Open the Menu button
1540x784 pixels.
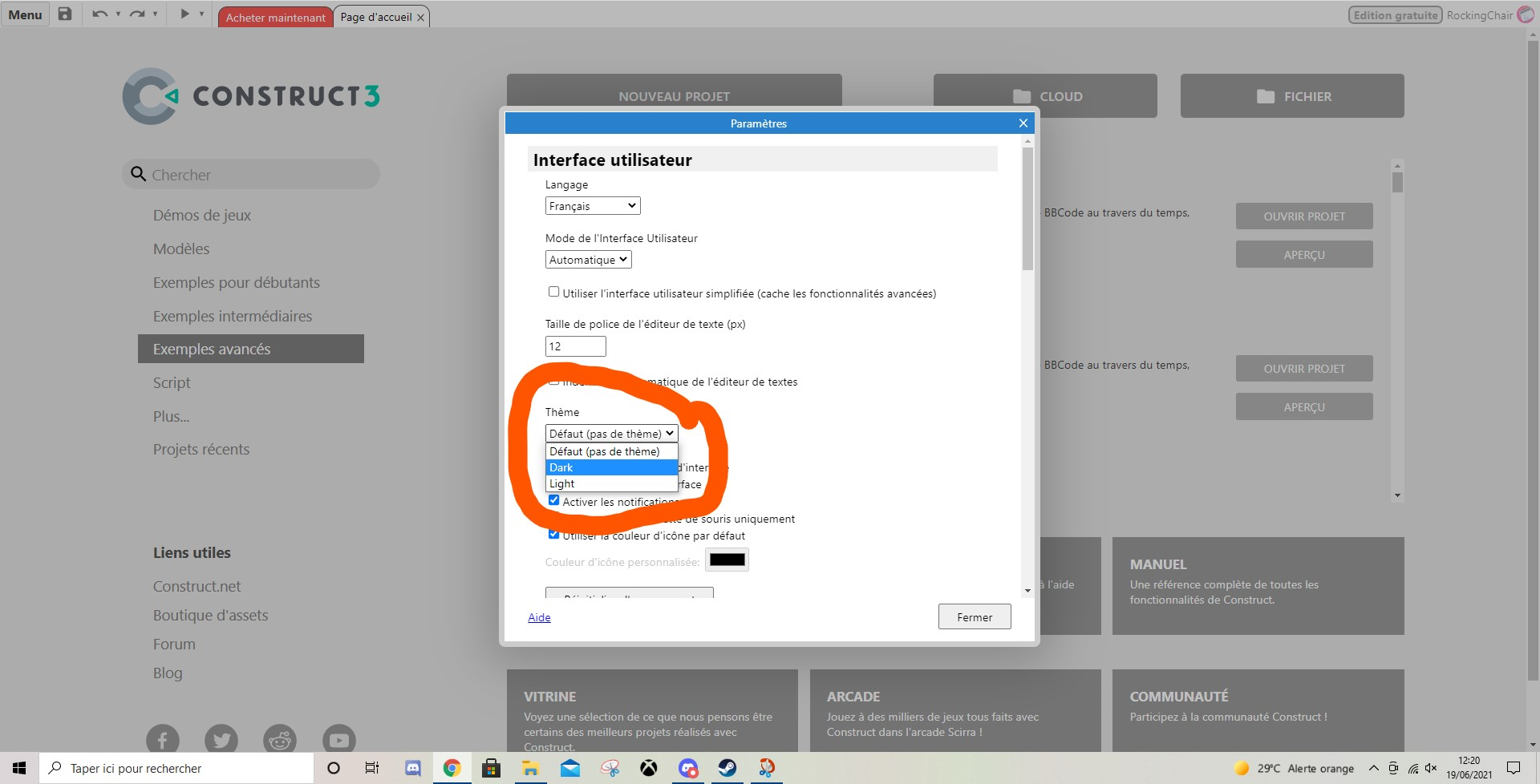pyautogui.click(x=25, y=14)
